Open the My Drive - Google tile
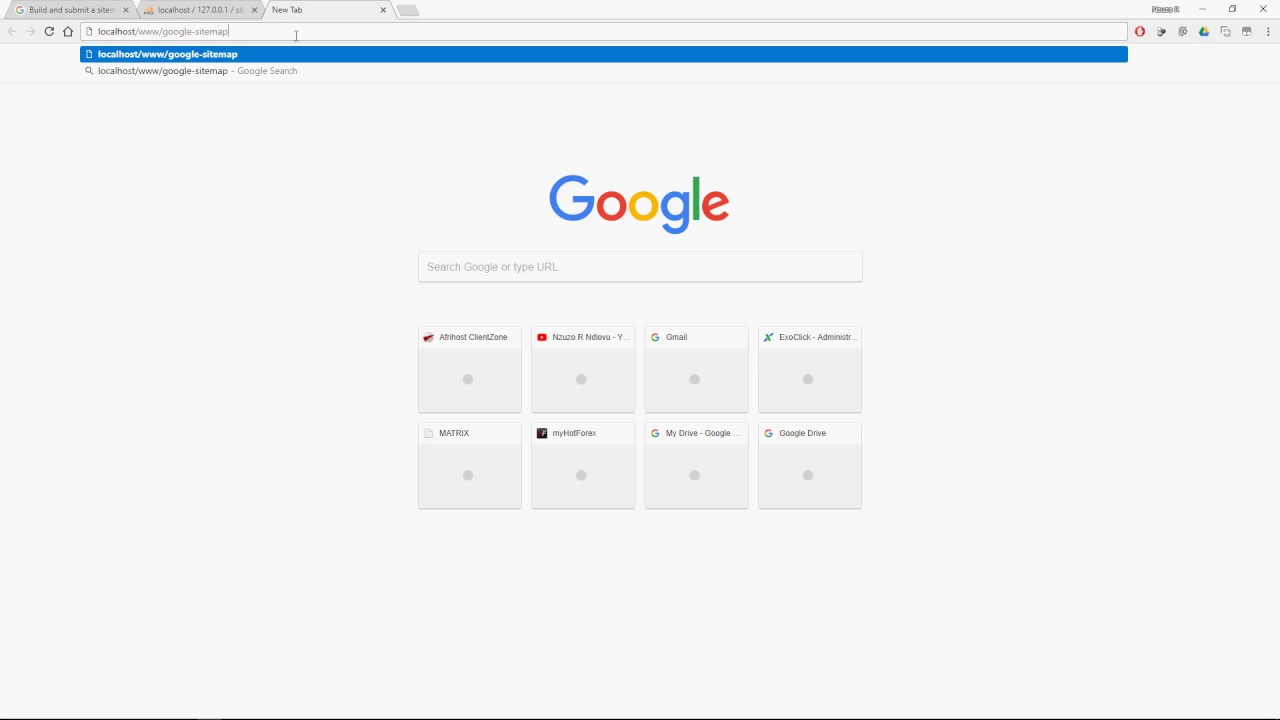 [696, 465]
